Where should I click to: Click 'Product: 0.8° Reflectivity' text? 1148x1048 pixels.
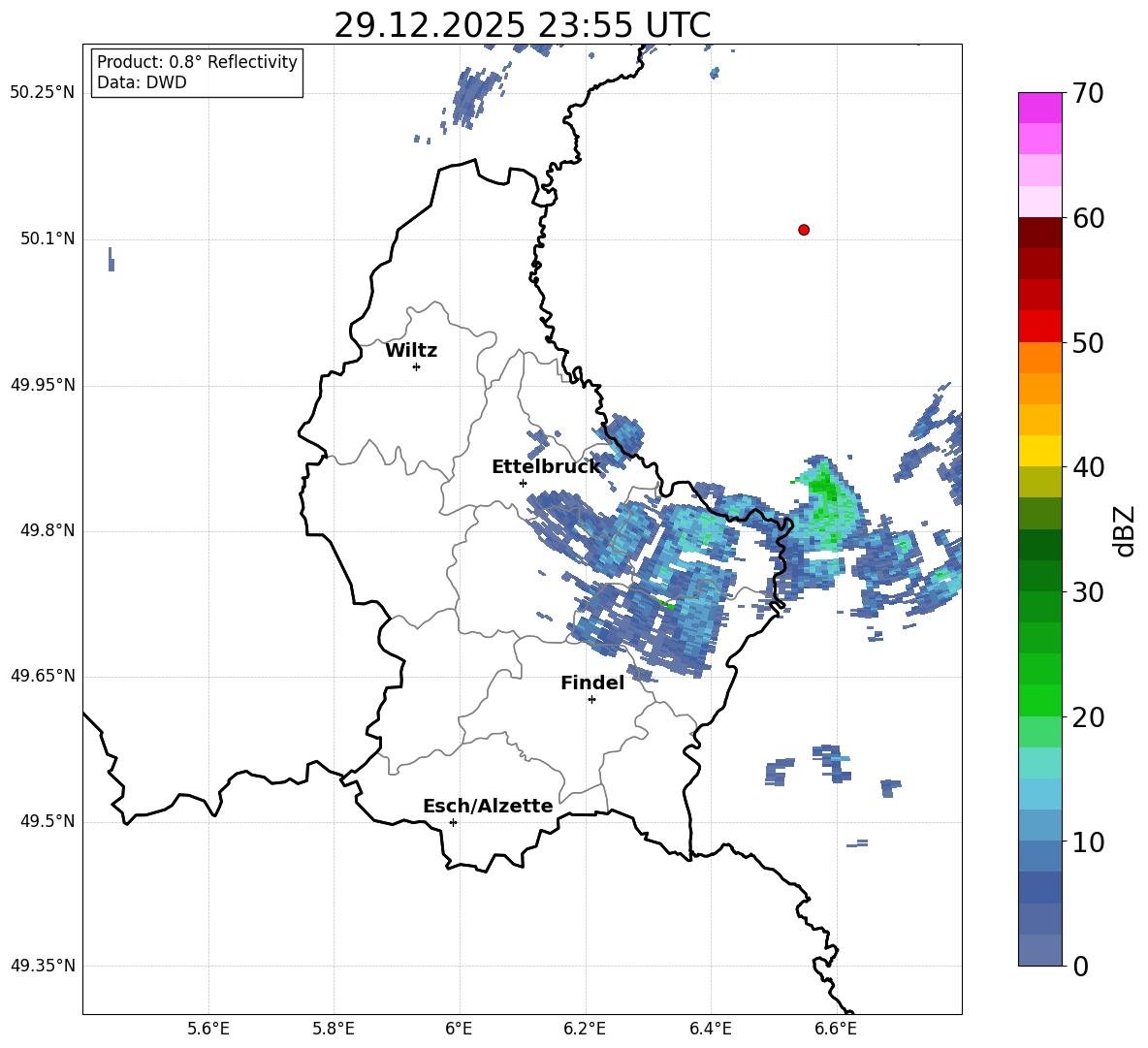197,61
